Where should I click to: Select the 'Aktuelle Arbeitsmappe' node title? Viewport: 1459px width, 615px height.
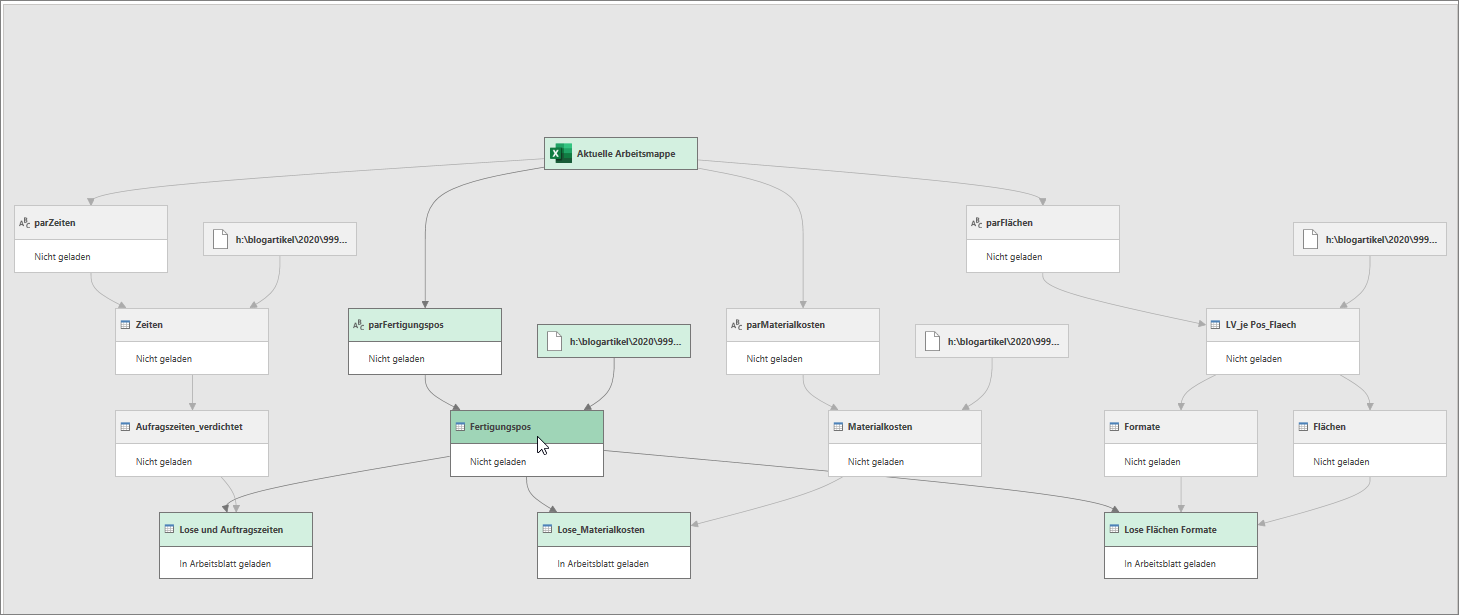626,154
